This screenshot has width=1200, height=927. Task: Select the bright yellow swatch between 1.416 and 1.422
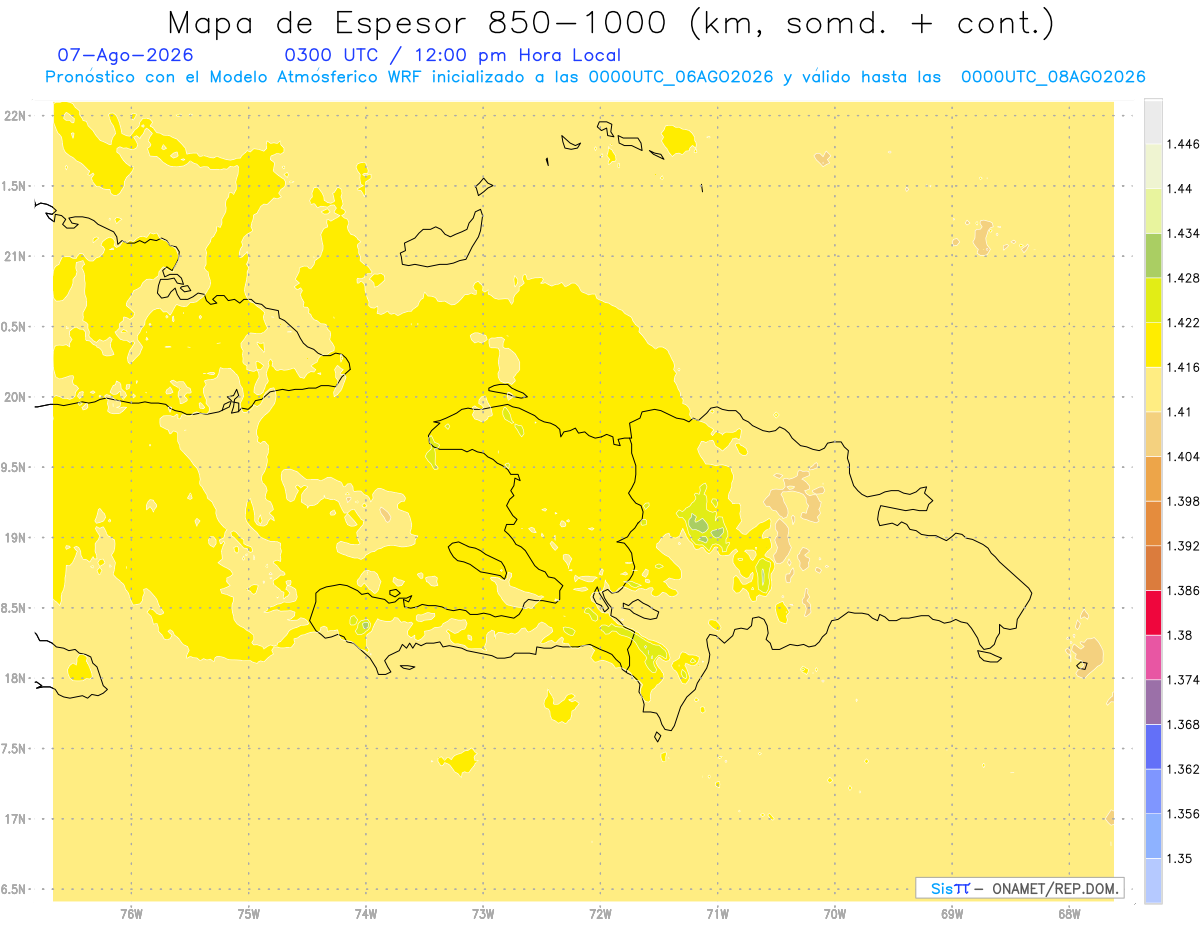point(1153,344)
